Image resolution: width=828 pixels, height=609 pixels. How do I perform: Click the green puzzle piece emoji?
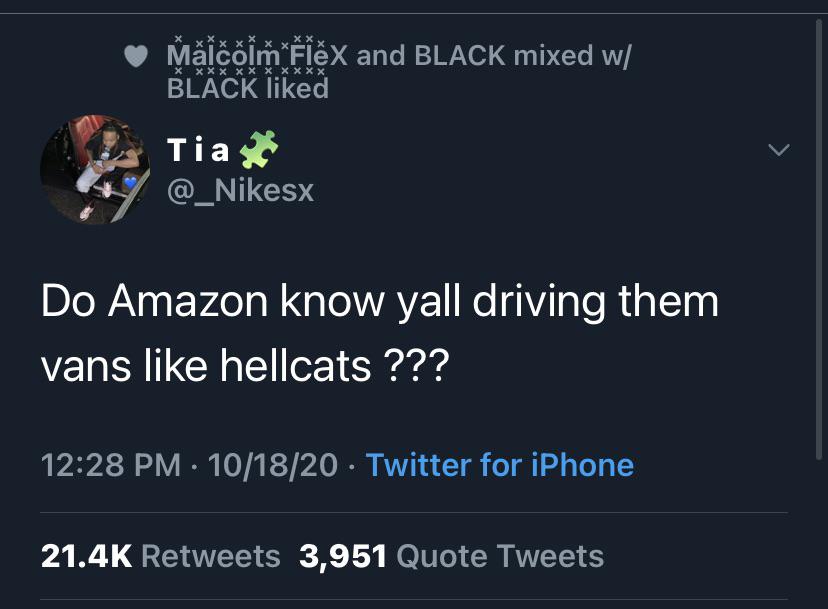click(x=258, y=152)
